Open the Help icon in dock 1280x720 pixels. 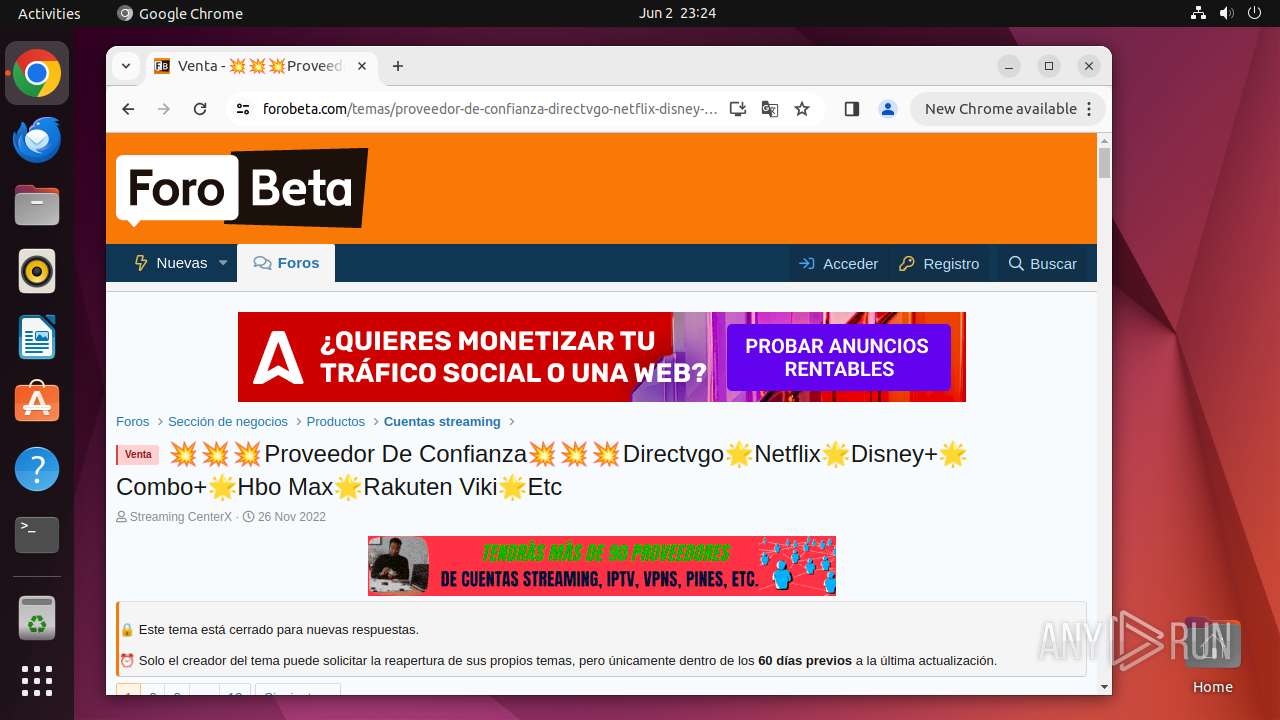[37, 469]
